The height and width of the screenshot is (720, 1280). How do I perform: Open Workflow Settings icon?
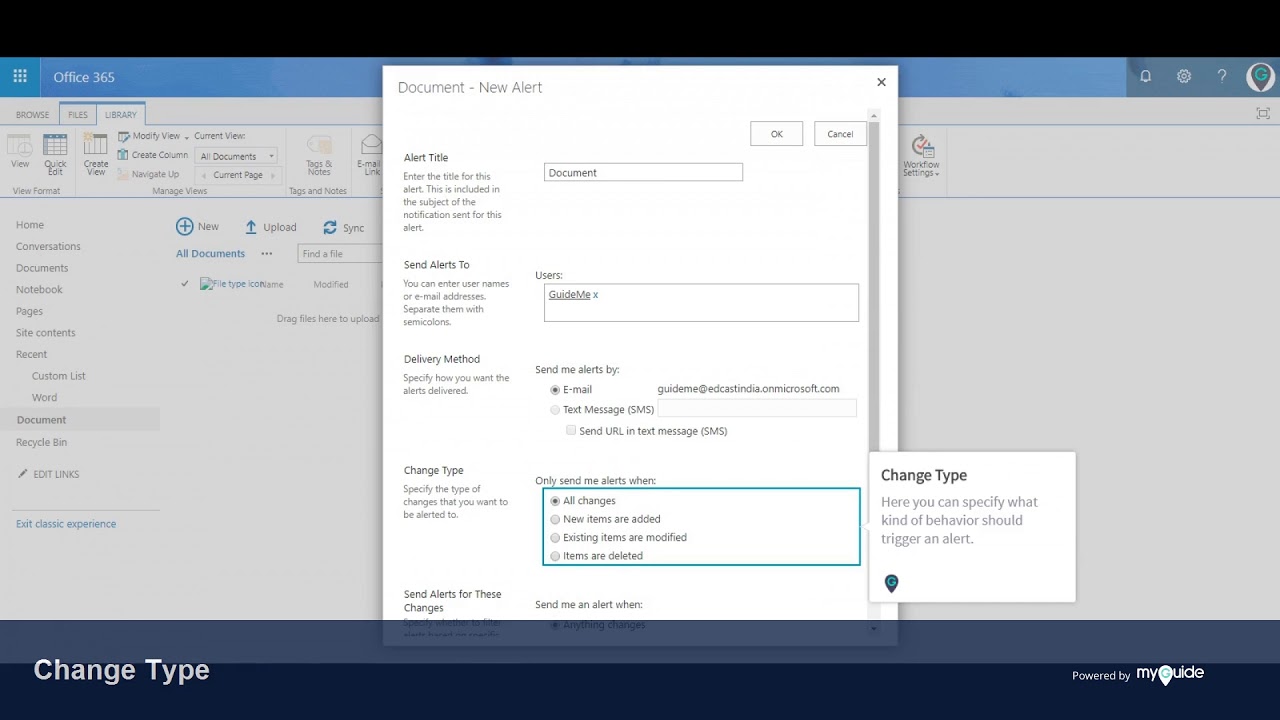click(922, 146)
